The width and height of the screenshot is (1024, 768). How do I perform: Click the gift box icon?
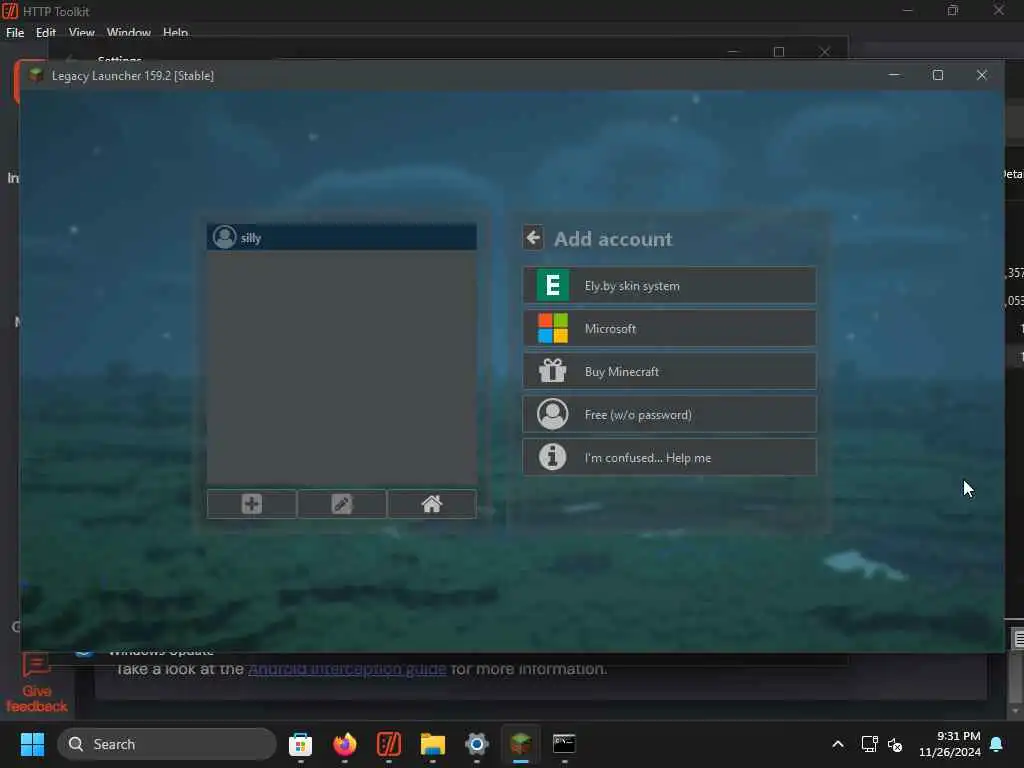tap(552, 371)
